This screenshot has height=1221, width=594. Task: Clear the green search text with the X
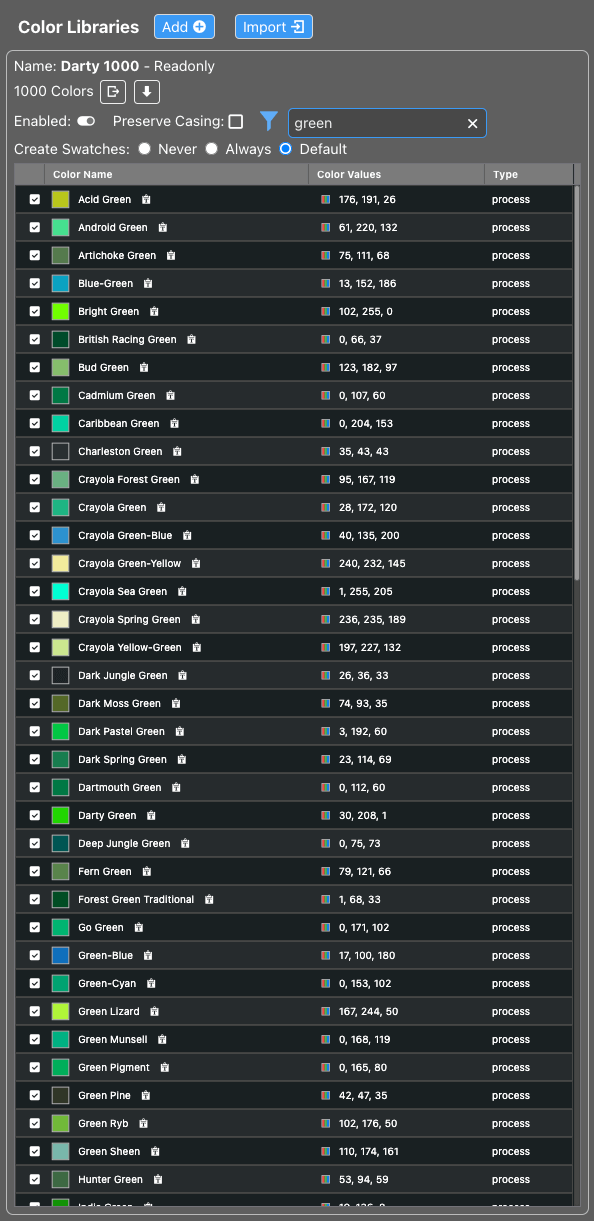click(x=472, y=123)
